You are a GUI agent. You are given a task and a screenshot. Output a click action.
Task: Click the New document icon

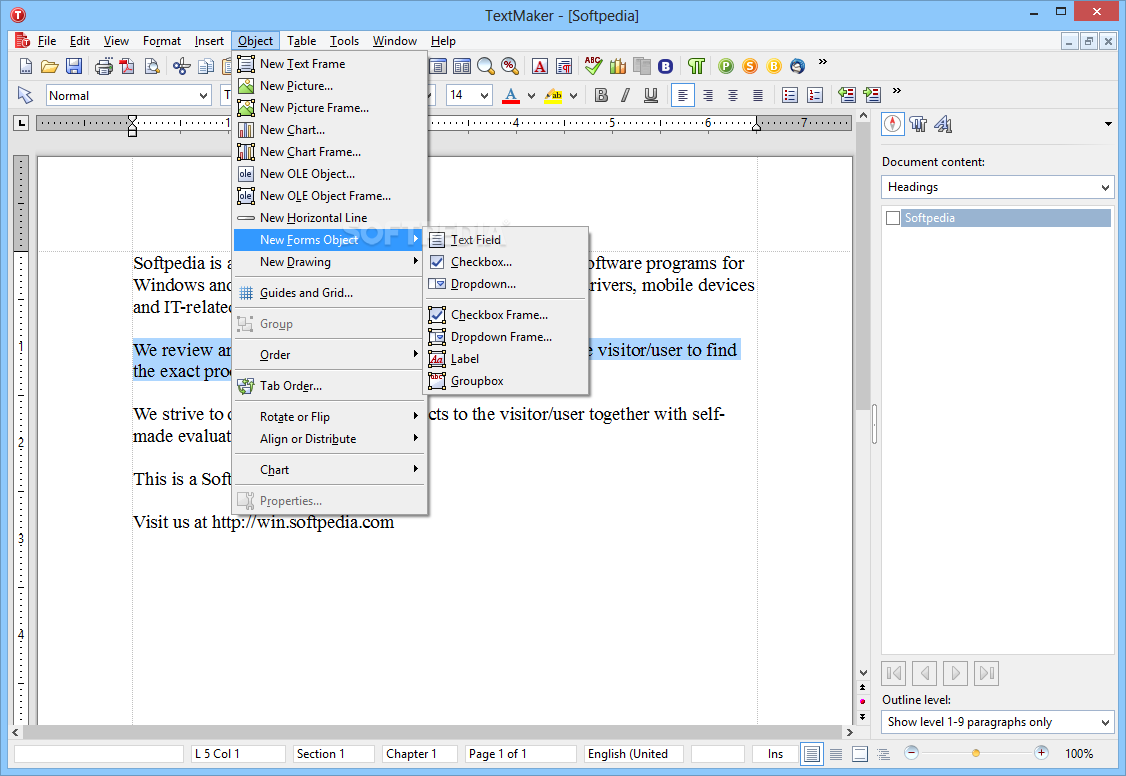pos(26,67)
